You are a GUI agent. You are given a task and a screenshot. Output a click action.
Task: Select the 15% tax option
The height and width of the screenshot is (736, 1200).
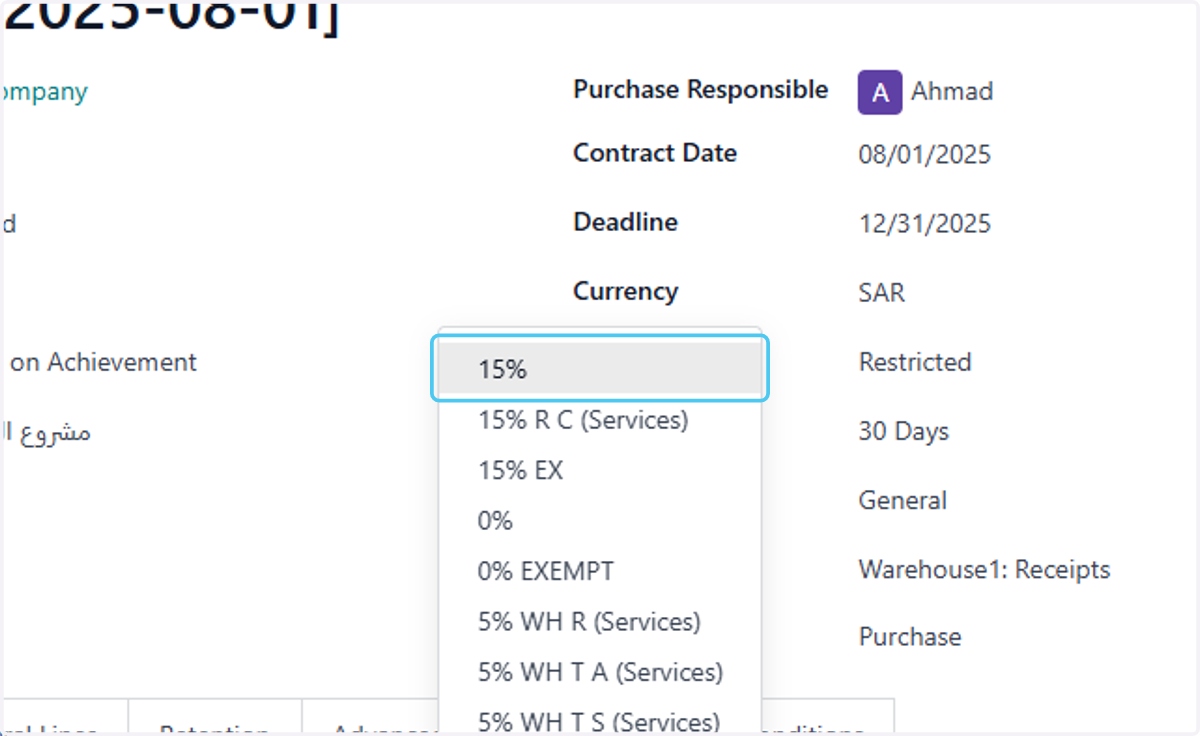pos(600,369)
